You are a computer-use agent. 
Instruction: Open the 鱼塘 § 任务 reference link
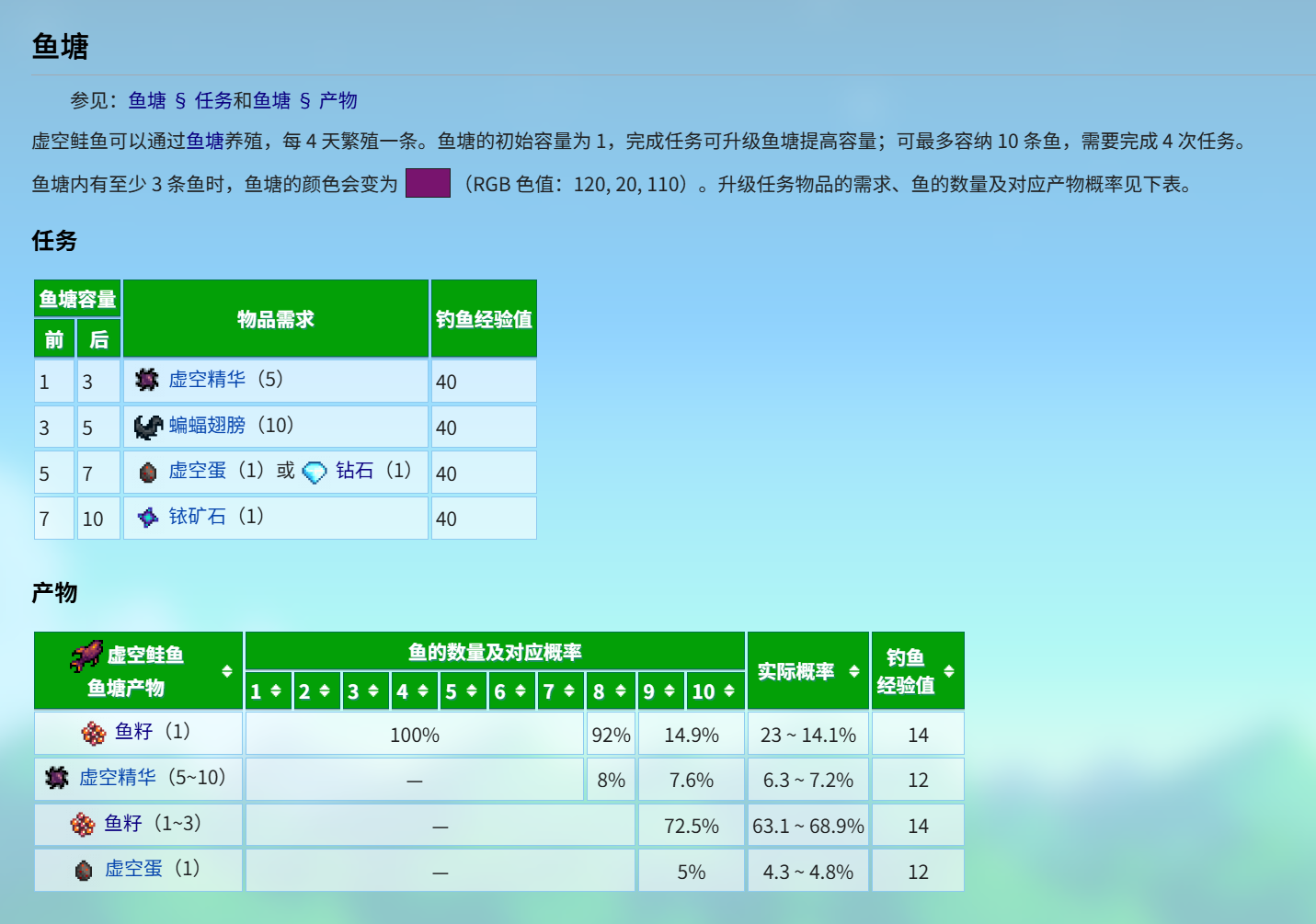pos(180,100)
